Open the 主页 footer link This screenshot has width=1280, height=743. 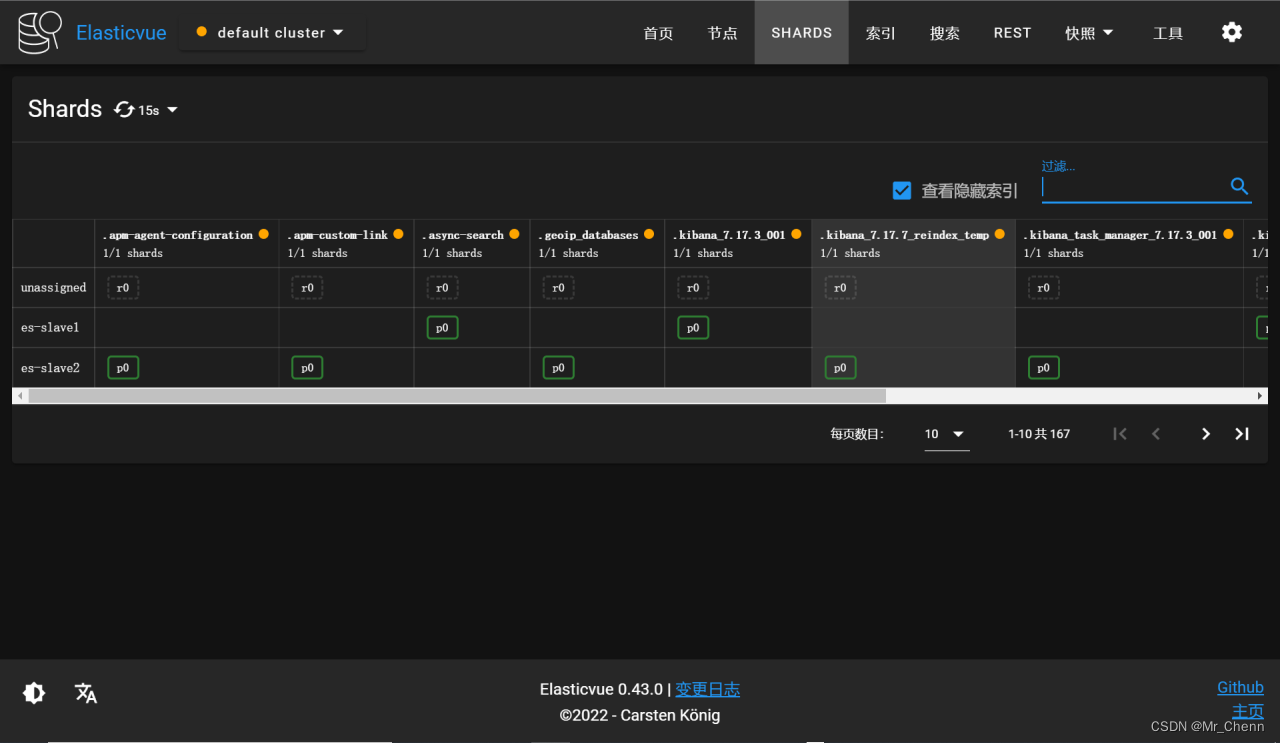(1248, 711)
